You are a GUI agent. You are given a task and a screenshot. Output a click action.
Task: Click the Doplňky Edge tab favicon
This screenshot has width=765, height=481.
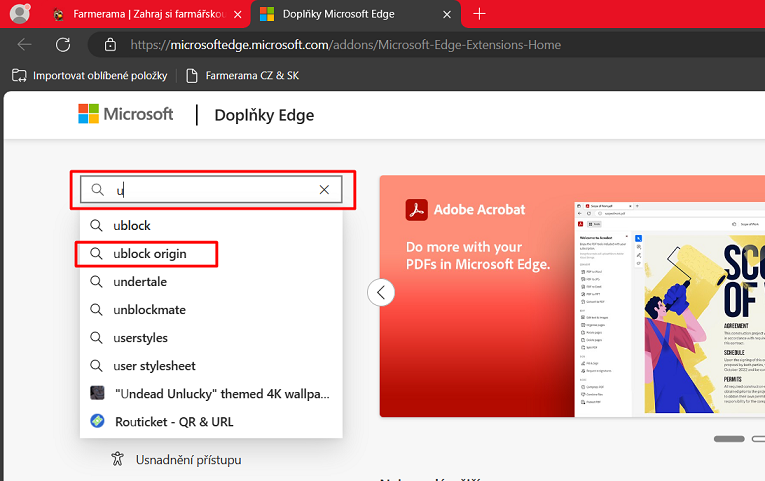(x=267, y=14)
